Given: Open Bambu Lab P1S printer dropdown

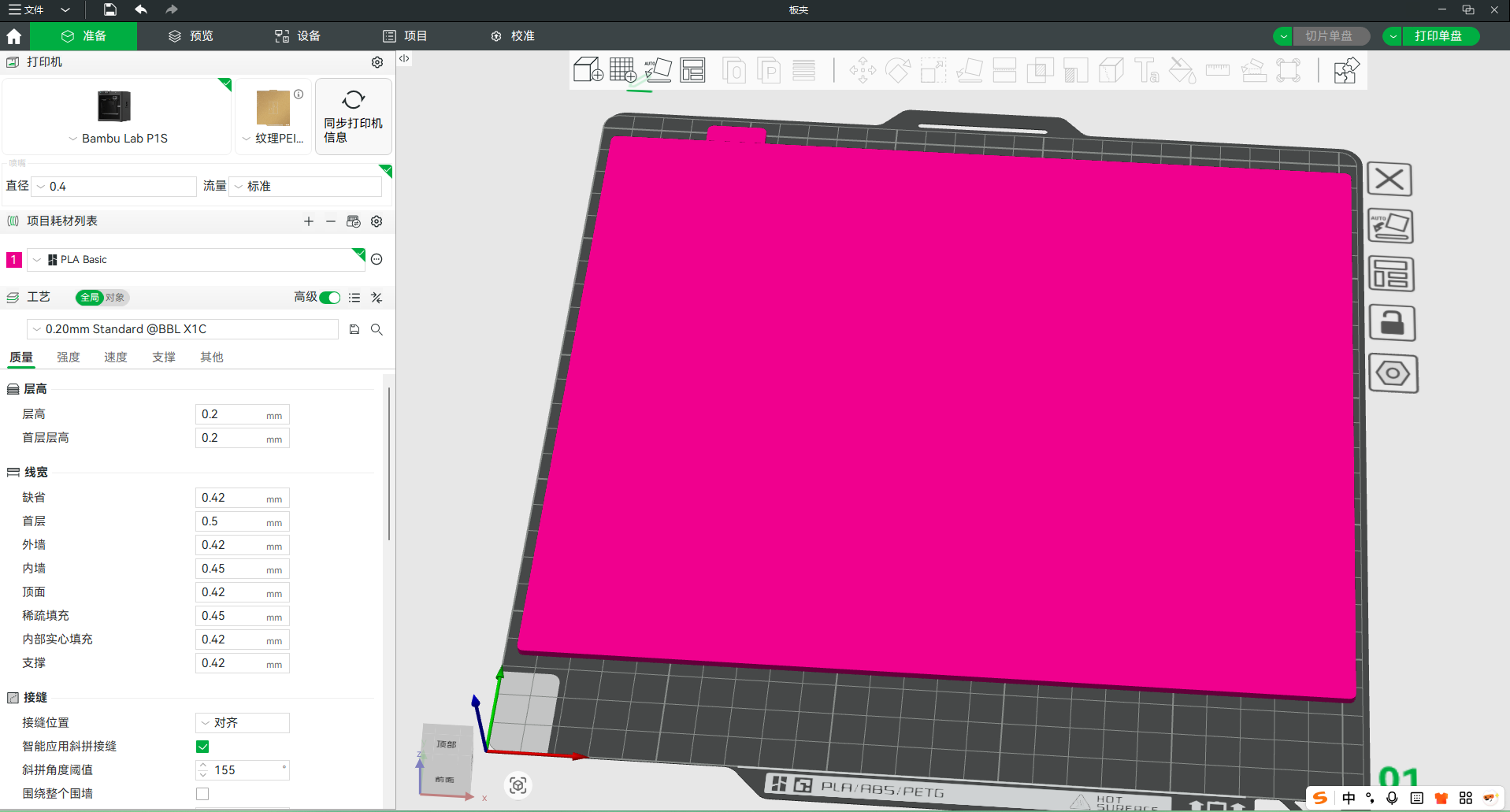Looking at the screenshot, I should (x=117, y=138).
